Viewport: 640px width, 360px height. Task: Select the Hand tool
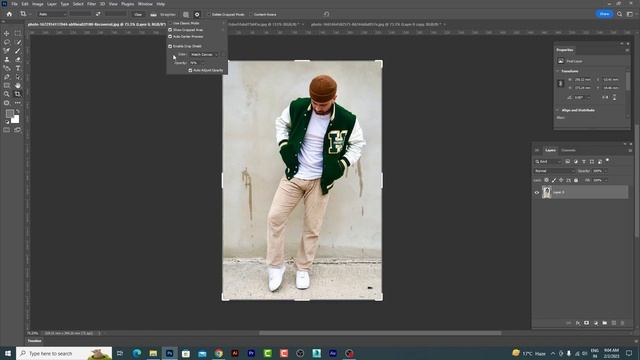pos(18,85)
